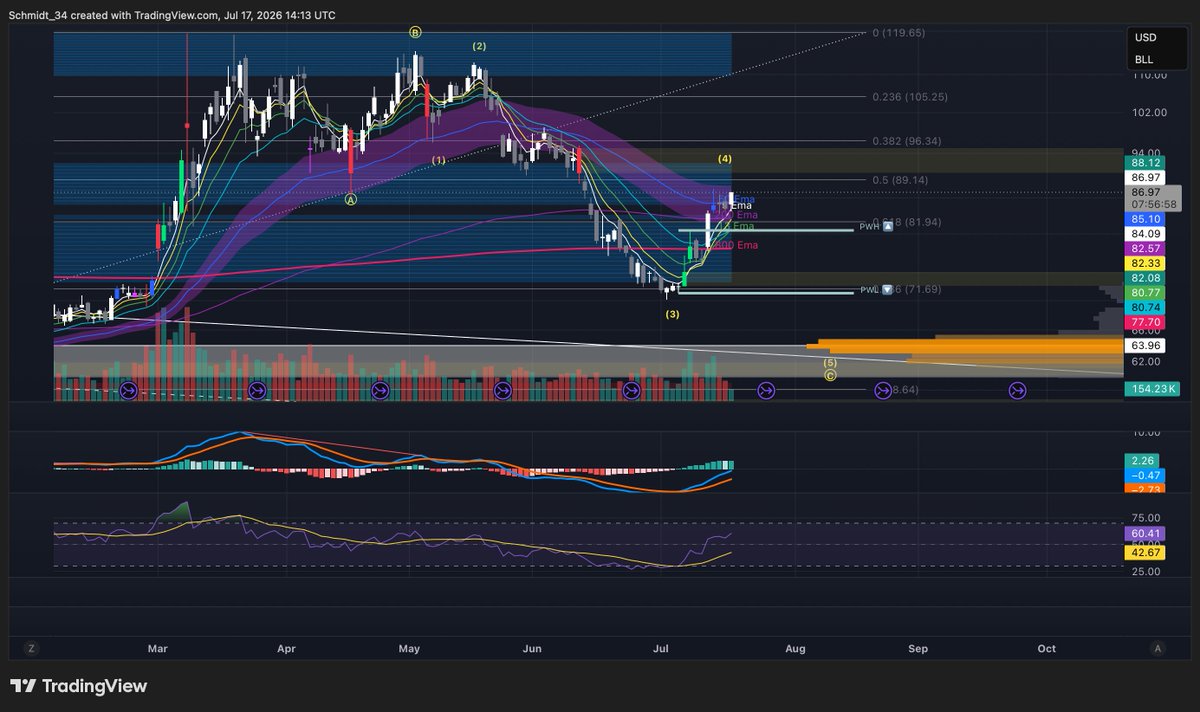Click the RSI 42.67 value label

point(1145,552)
